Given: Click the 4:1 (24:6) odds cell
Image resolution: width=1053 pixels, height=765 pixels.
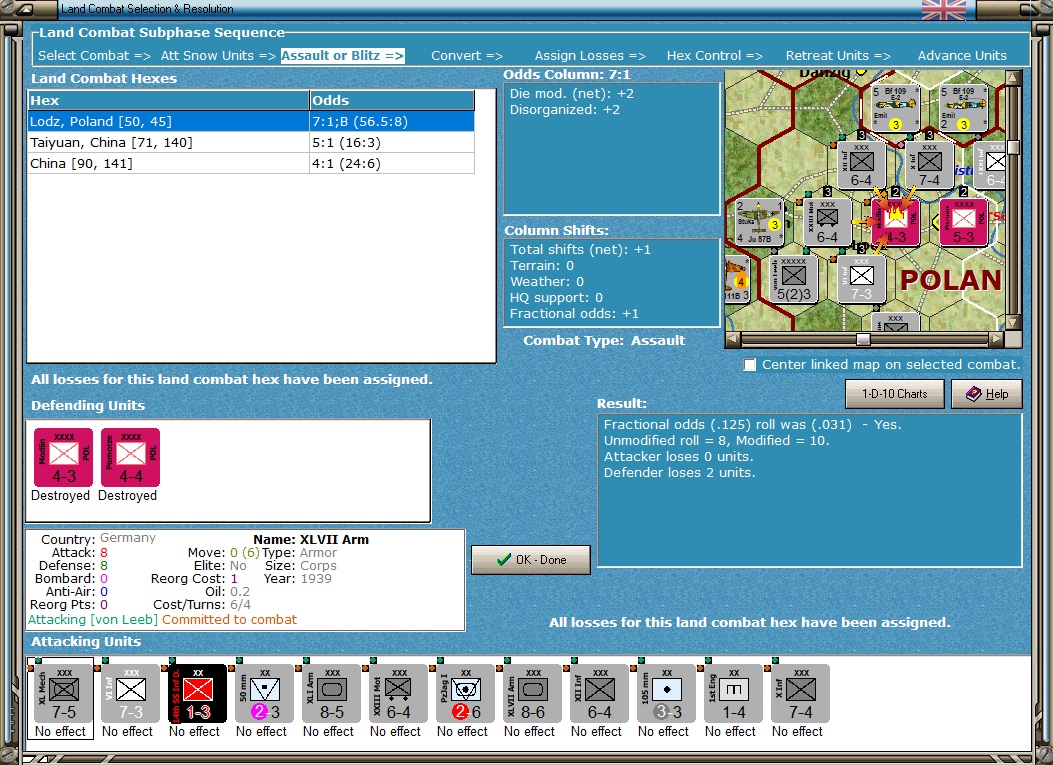Looking at the screenshot, I should [x=392, y=163].
